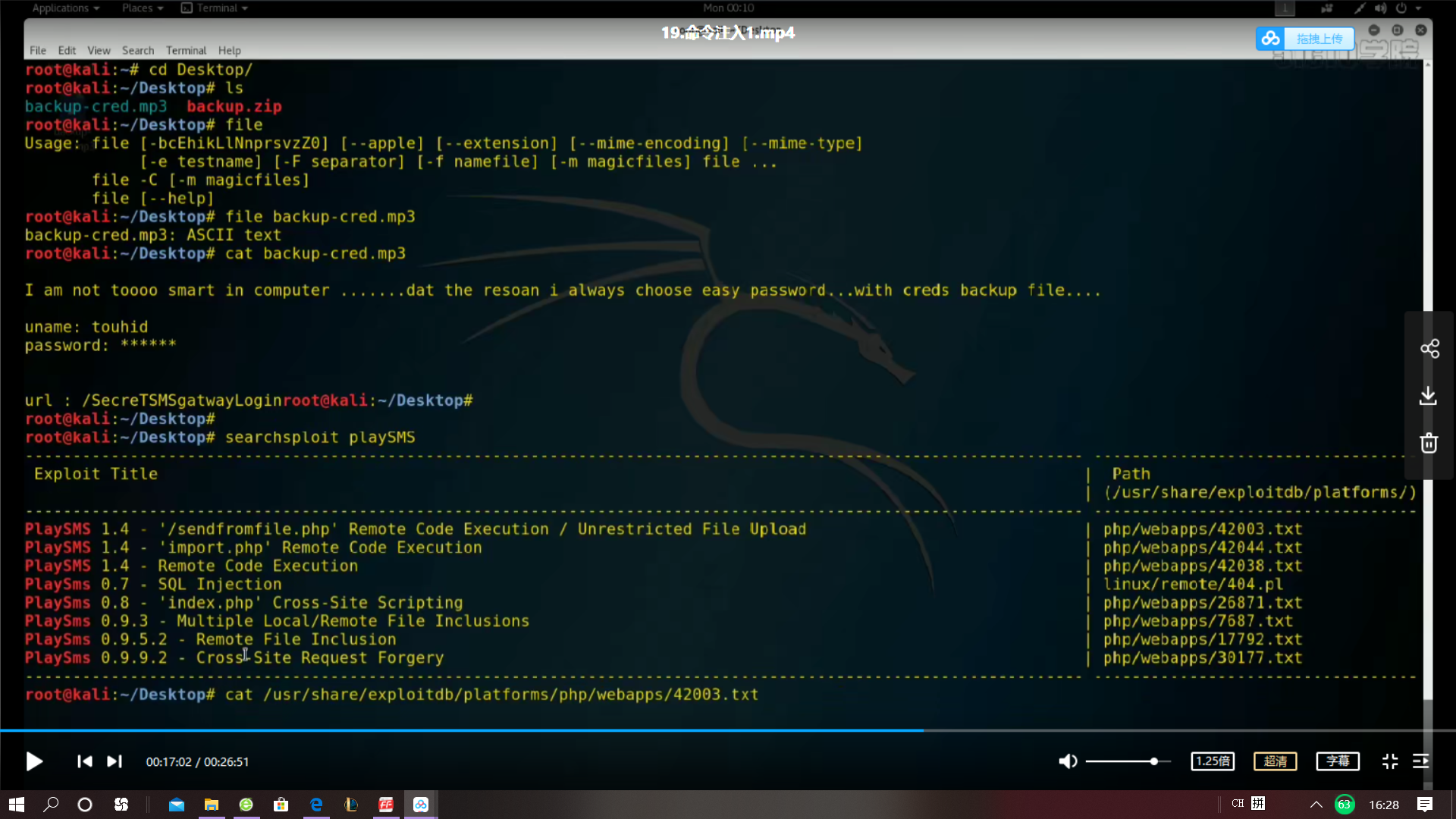This screenshot has height=819, width=1456.
Task: Click the Kali network connection icon
Action: 1360,8
